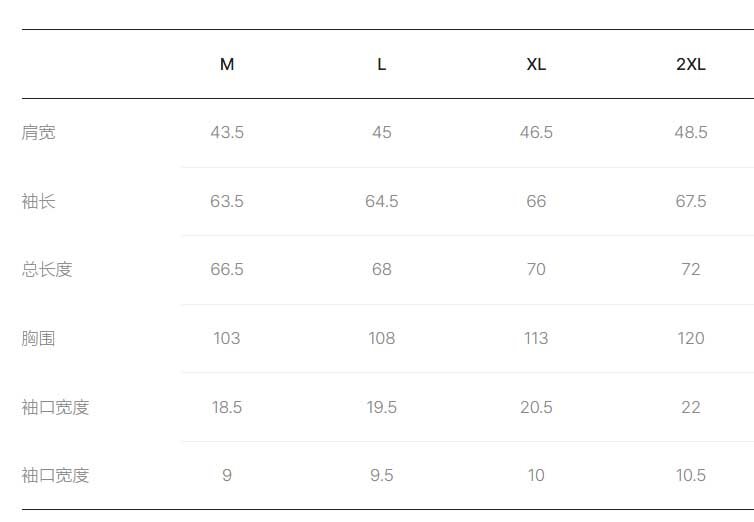Click the 64.5 sleeve length cell
Image resolution: width=754 pixels, height=522 pixels.
tap(381, 201)
